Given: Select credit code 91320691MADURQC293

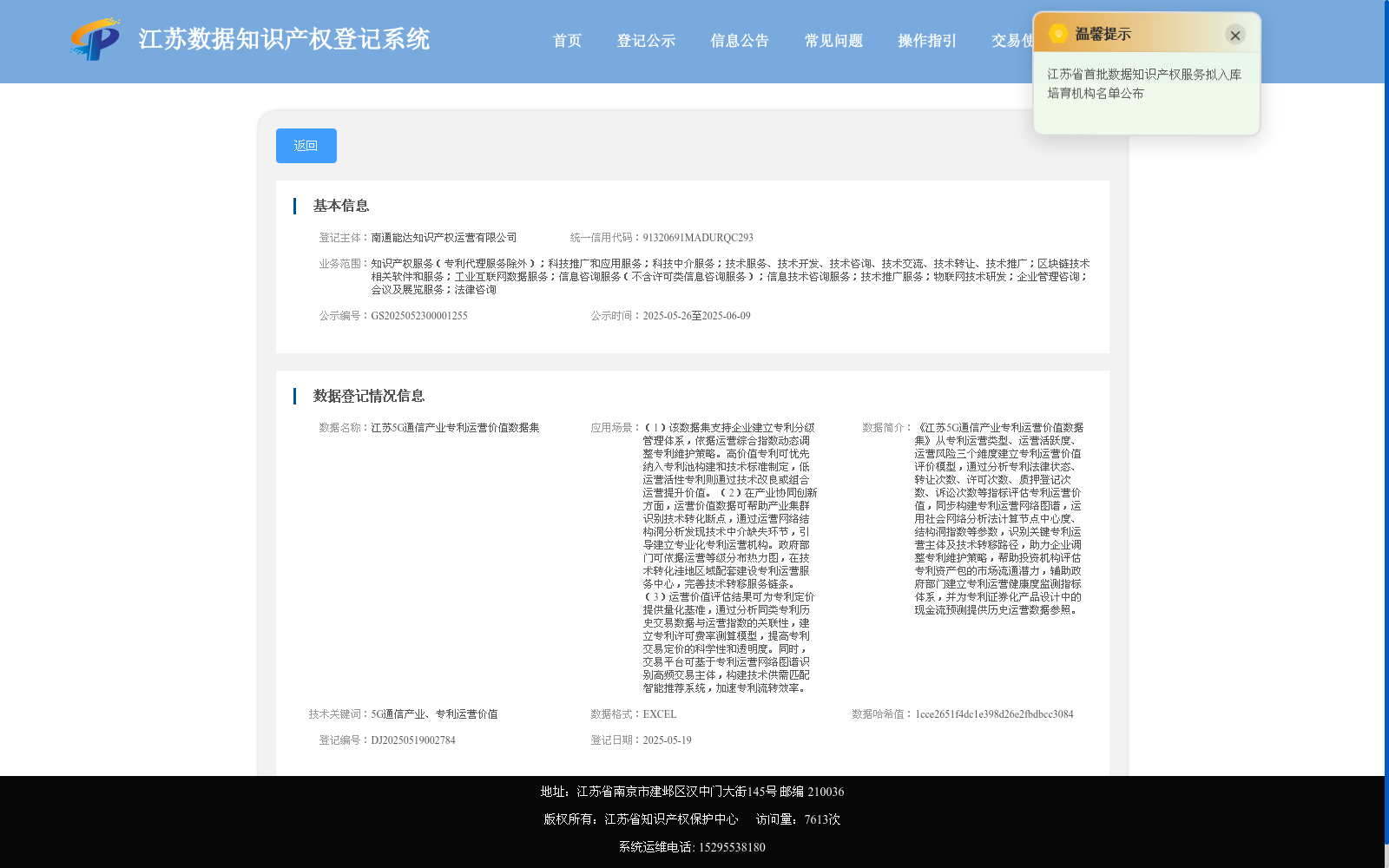Looking at the screenshot, I should pyautogui.click(x=698, y=238).
